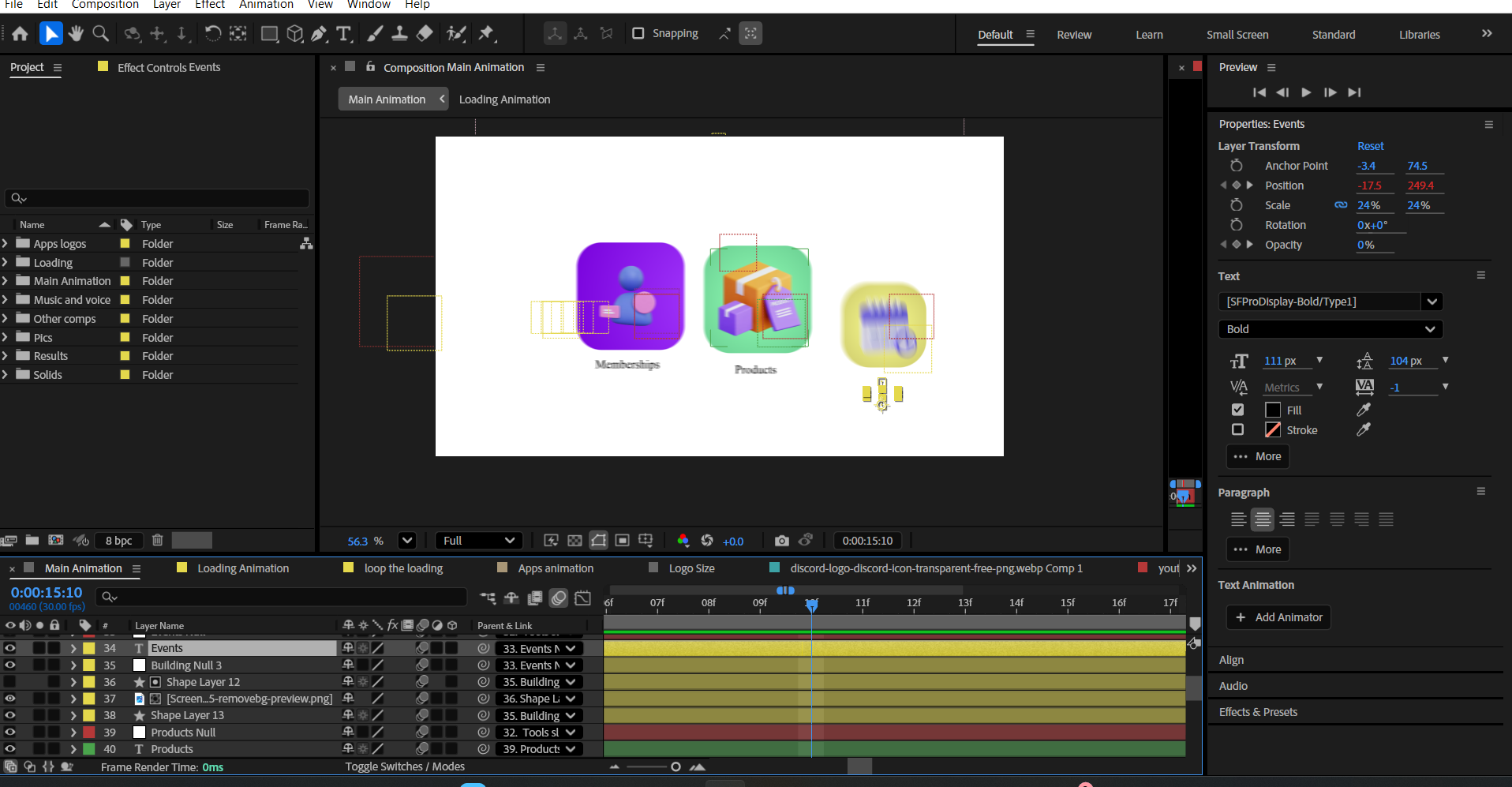Select the Hand tool in toolbar
The height and width of the screenshot is (787, 1512).
pyautogui.click(x=76, y=33)
